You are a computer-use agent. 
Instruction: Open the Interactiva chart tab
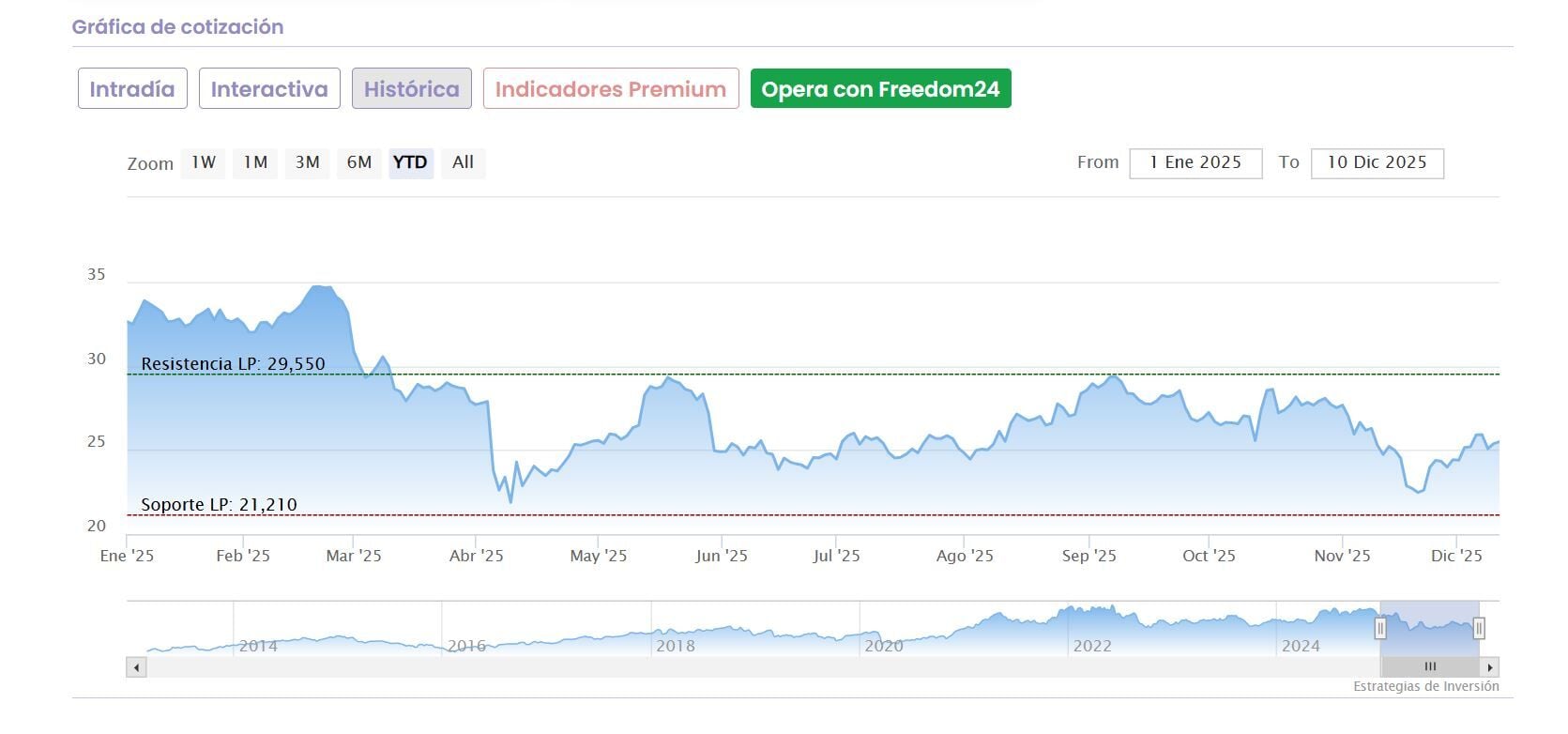[269, 89]
